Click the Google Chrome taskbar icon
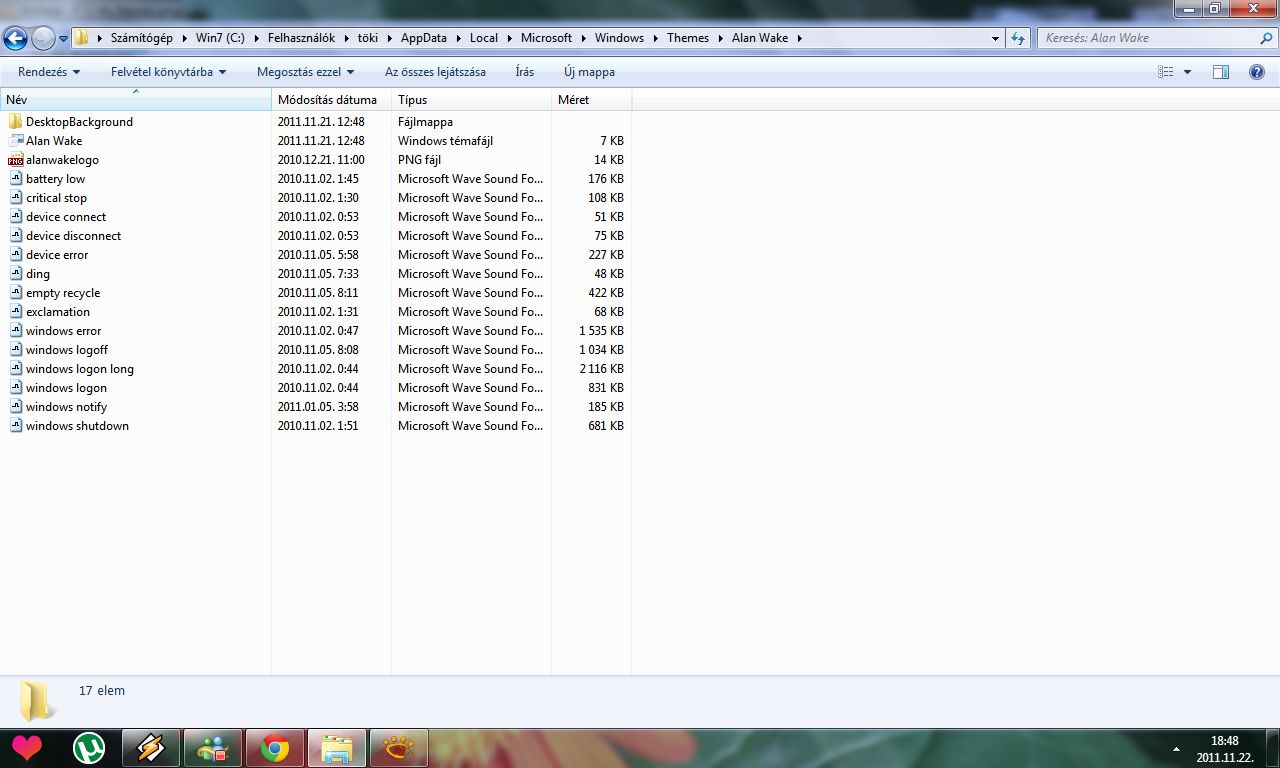 (275, 748)
